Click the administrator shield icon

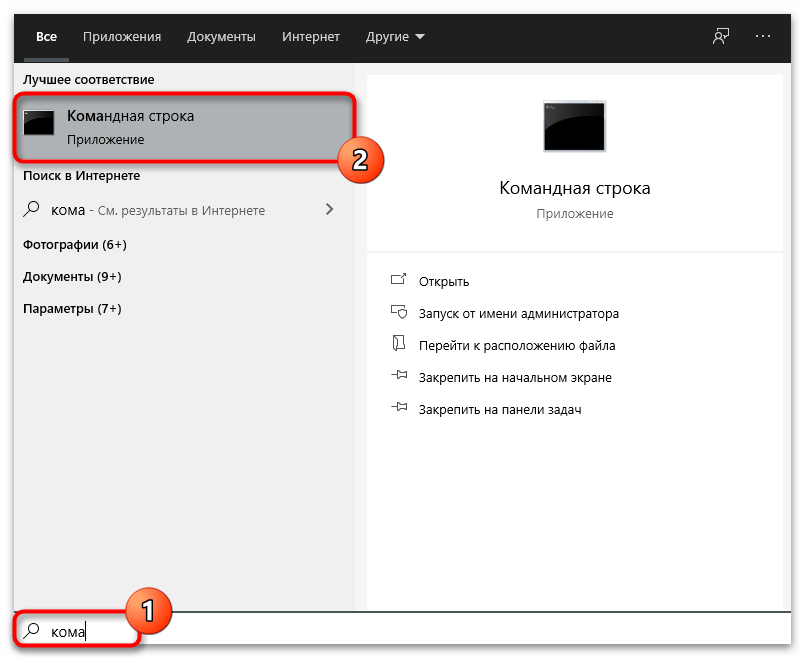(399, 313)
